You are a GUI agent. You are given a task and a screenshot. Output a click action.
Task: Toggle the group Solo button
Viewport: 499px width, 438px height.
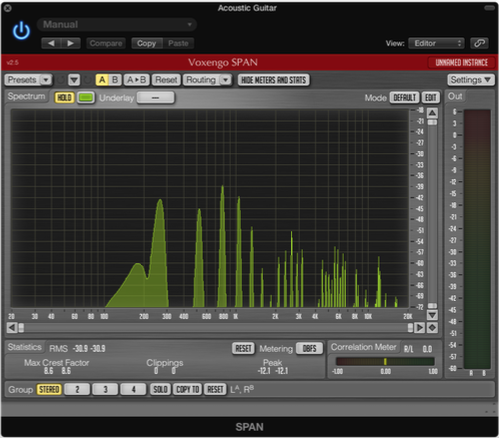pos(160,389)
